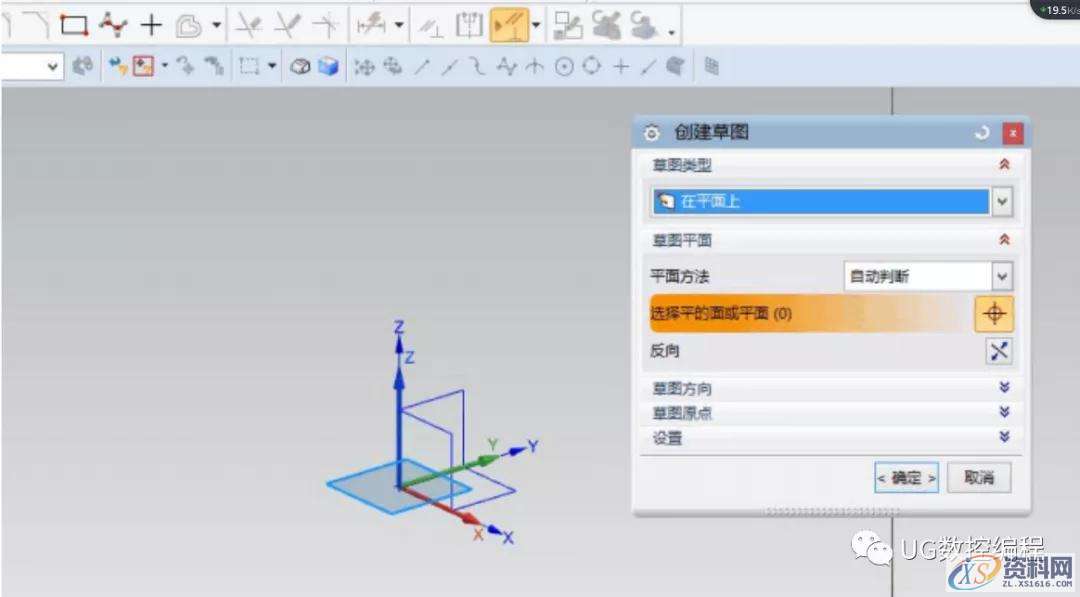Screen dimensions: 1080x597
Task: Activate the Quick Trim tool
Action: coord(248,23)
